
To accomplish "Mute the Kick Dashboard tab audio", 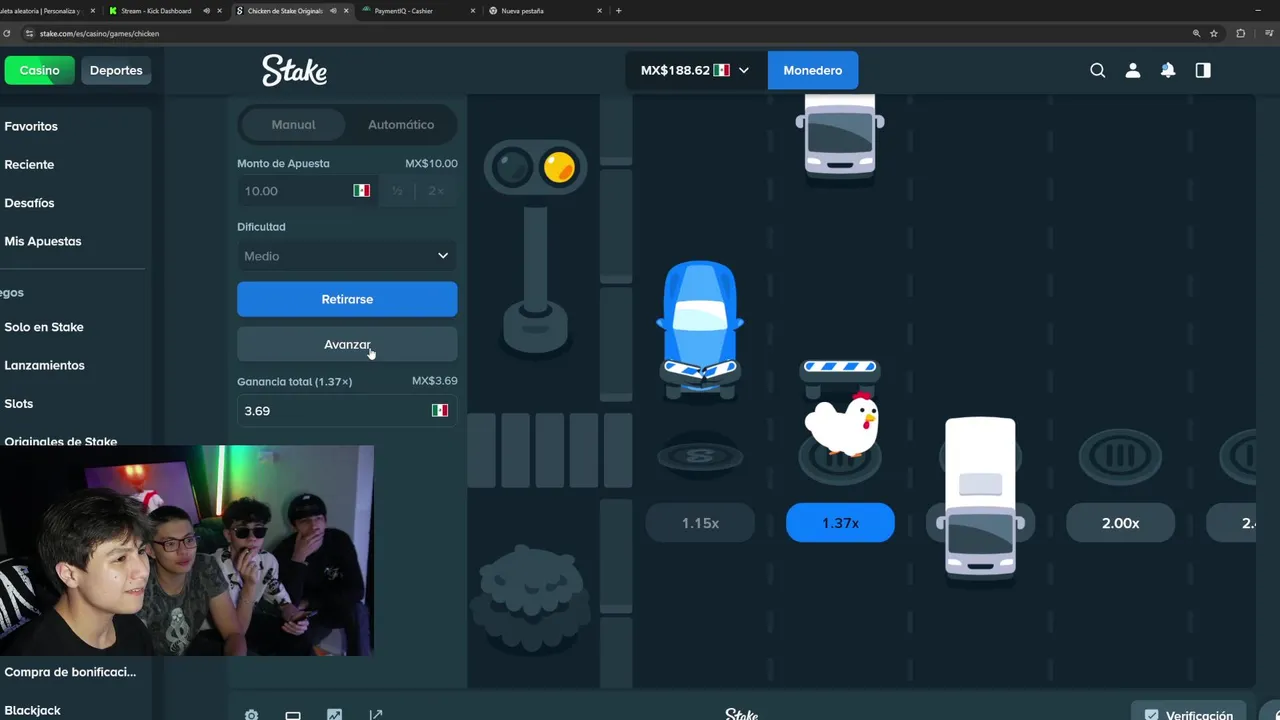I will (x=206, y=11).
